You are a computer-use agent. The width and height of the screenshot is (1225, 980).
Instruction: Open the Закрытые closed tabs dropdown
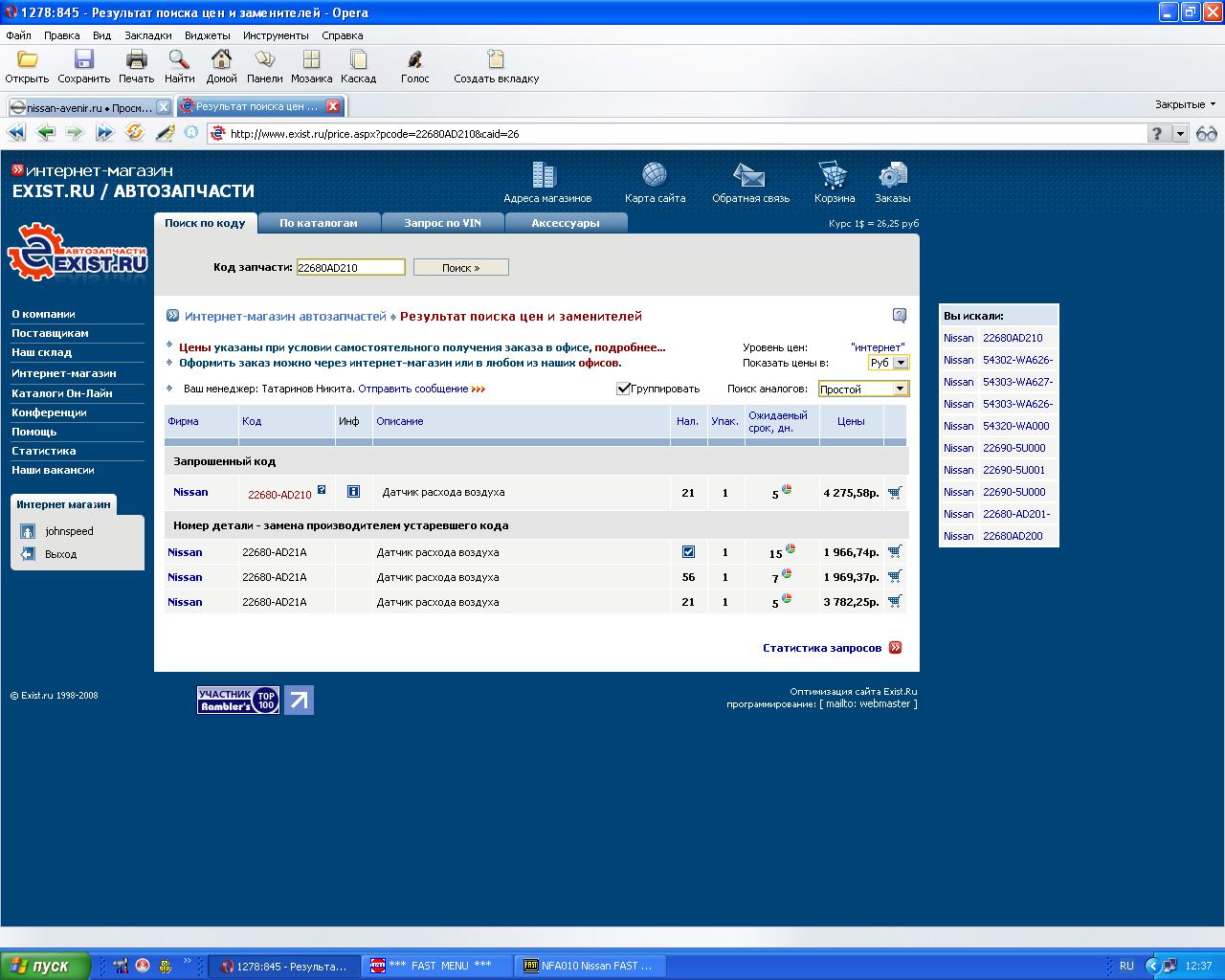point(1185,104)
